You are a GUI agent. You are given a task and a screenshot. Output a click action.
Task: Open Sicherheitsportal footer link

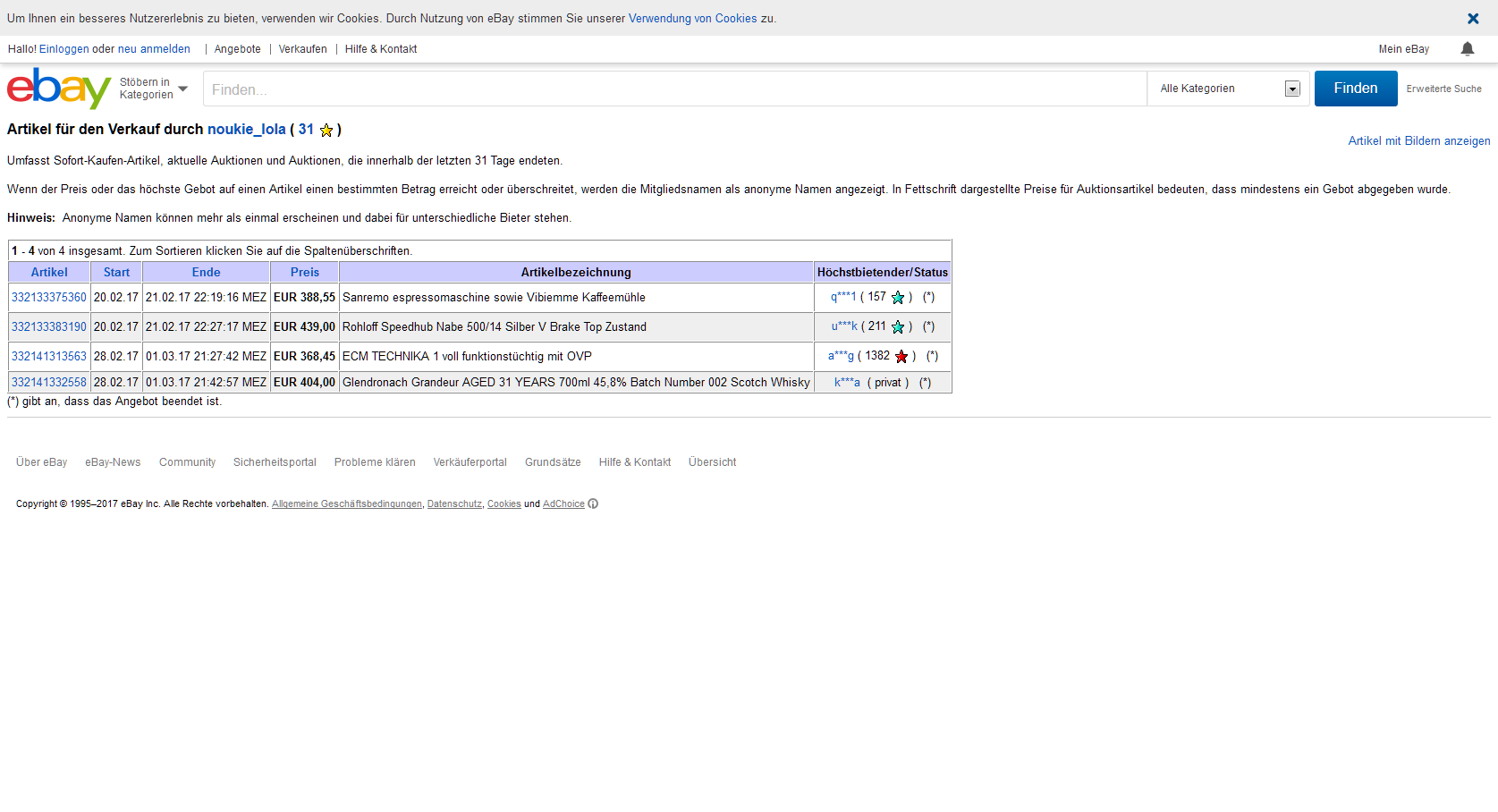pos(275,462)
